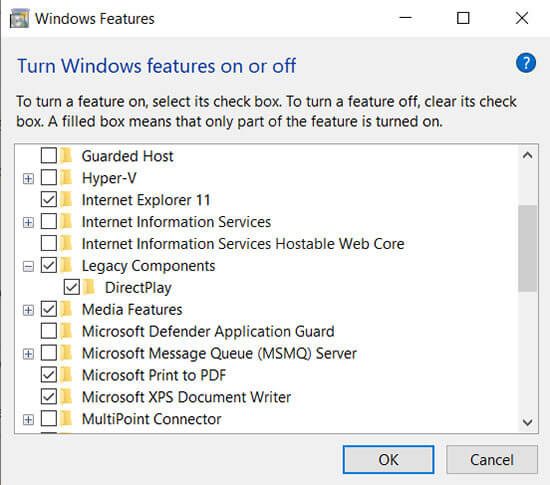
Task: Uncheck Microsoft Print to PDF
Action: pyautogui.click(x=49, y=375)
